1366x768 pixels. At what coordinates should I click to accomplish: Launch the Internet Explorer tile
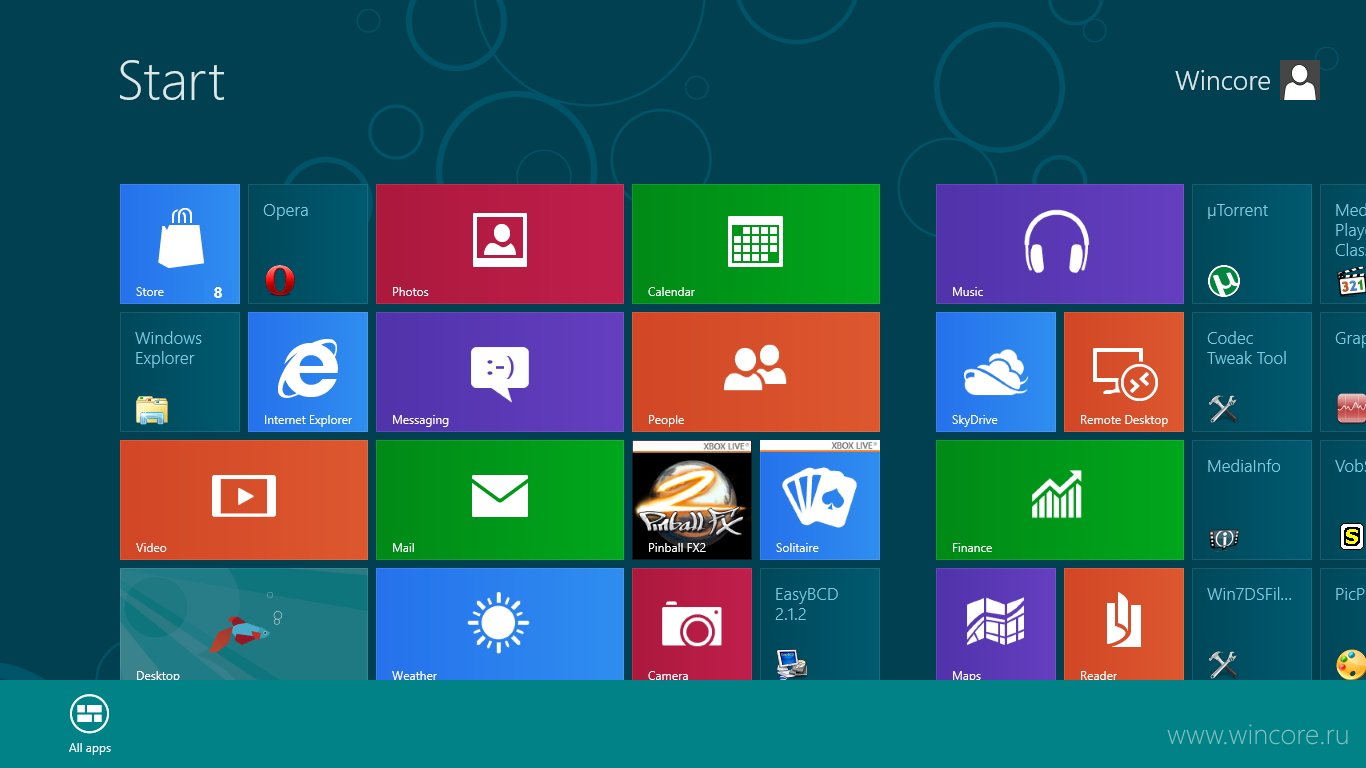coord(308,372)
